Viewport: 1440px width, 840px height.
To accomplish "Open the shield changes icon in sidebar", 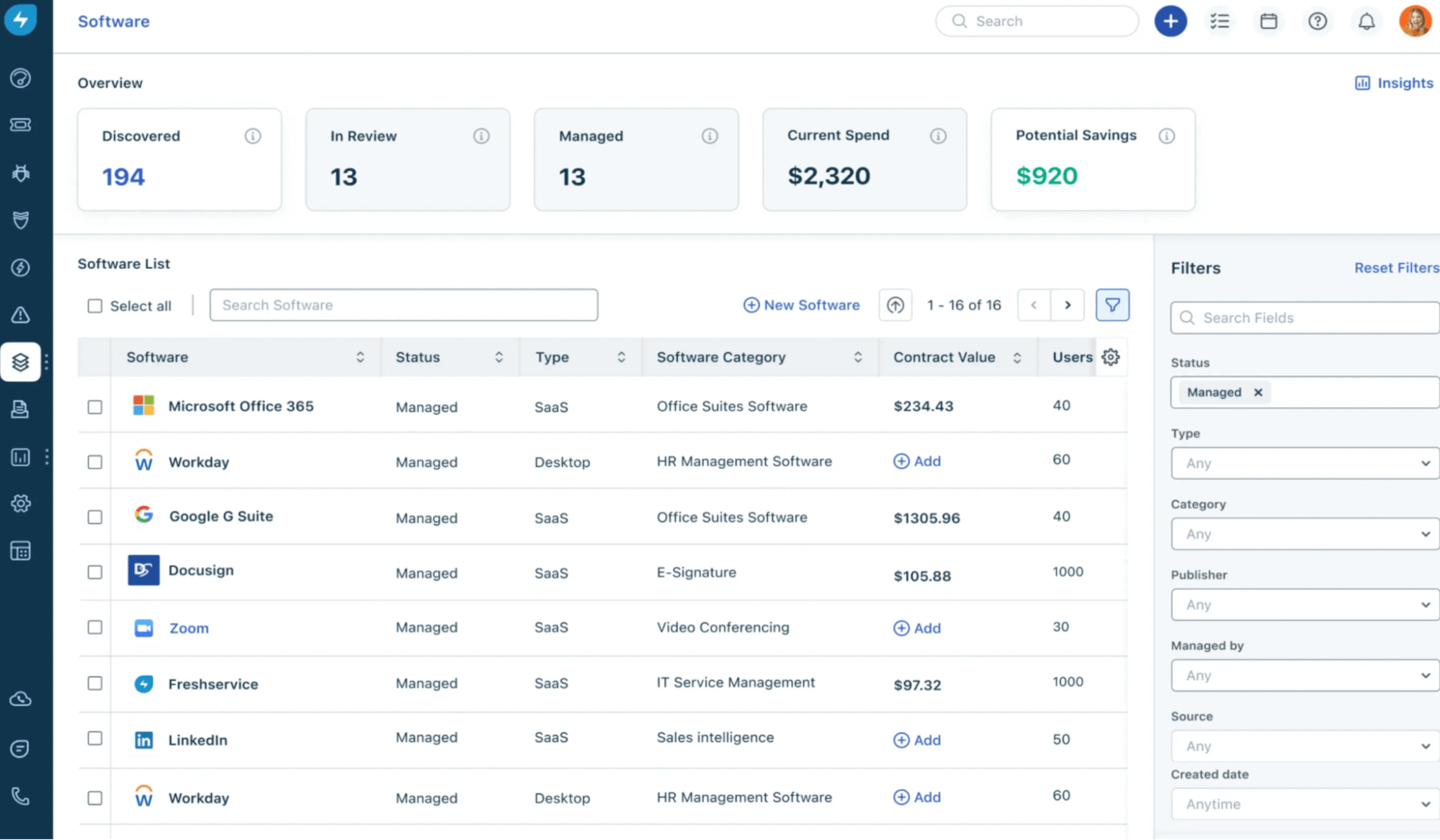I will [20, 220].
